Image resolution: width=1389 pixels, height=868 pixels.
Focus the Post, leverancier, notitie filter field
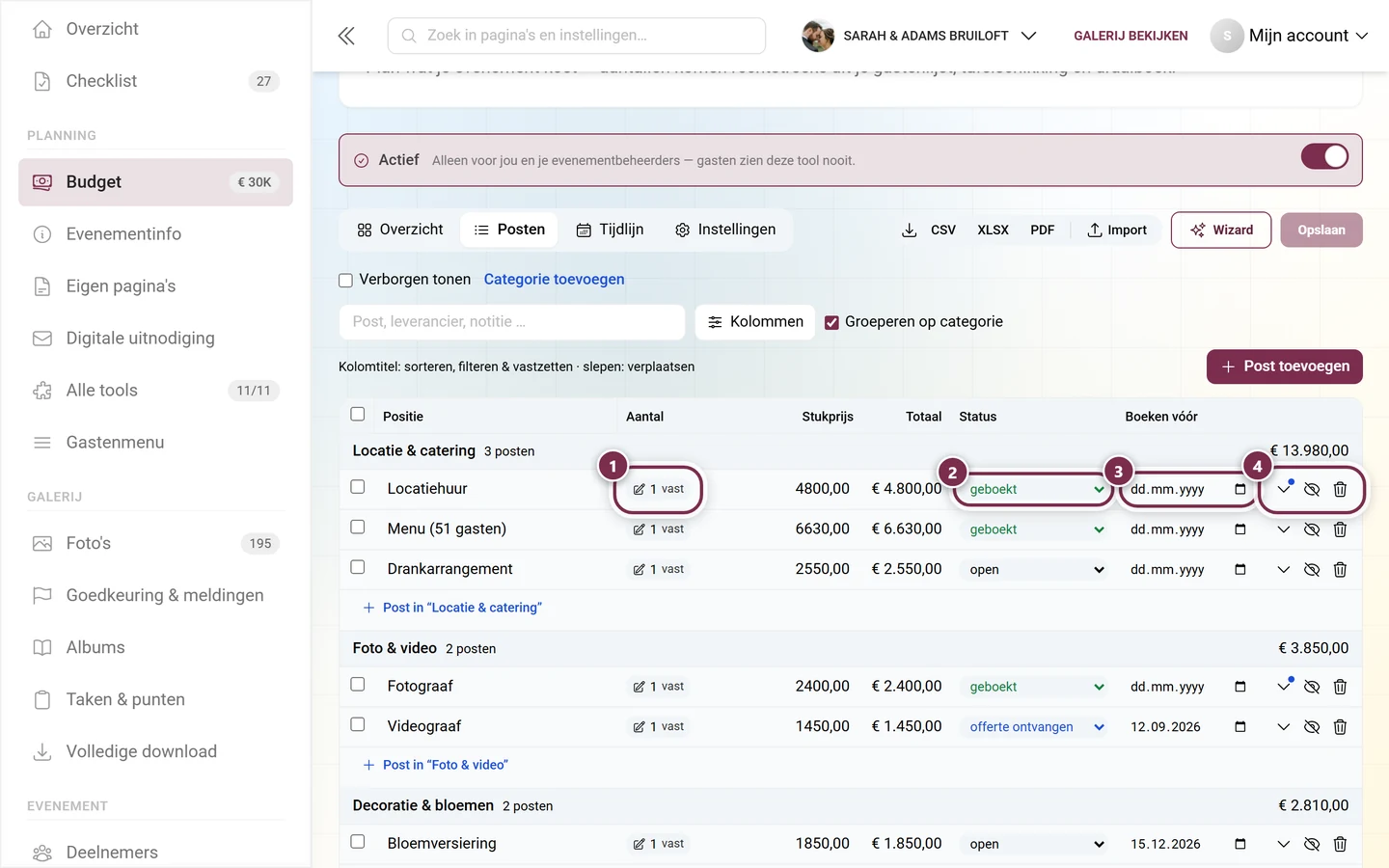click(512, 322)
